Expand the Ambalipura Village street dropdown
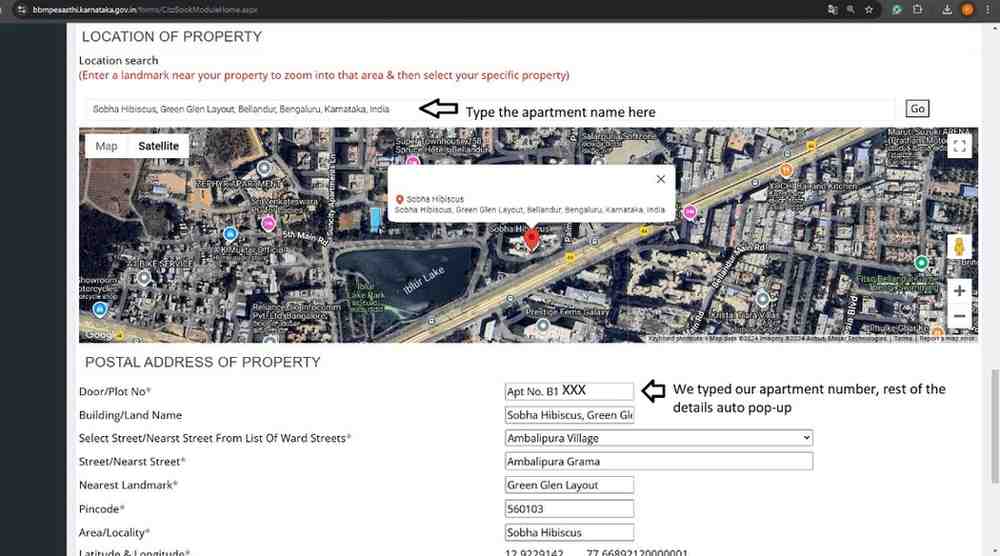 point(659,438)
